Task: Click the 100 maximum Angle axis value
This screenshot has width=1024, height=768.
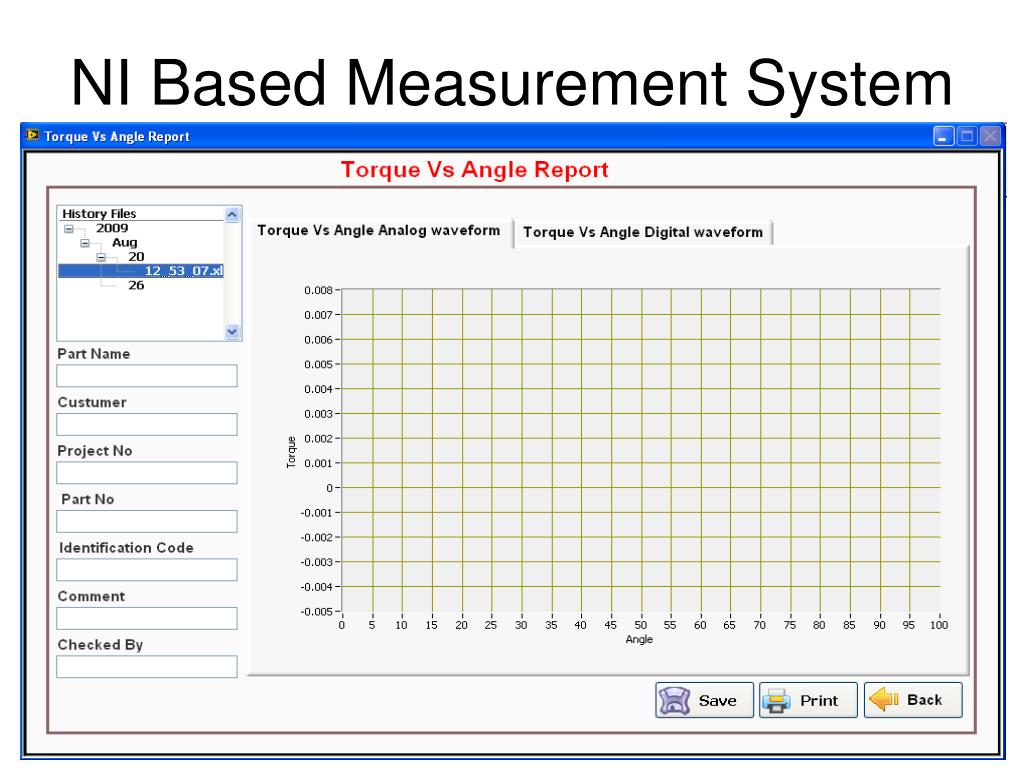Action: pos(939,625)
